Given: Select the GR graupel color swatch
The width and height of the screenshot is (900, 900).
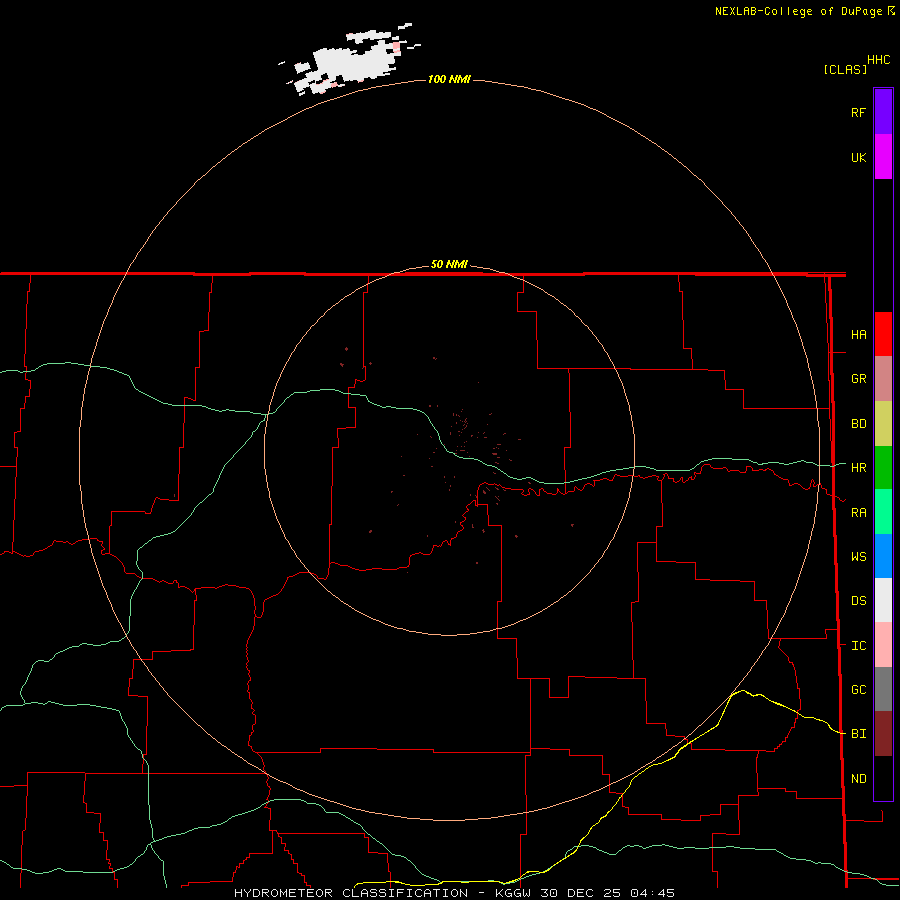Looking at the screenshot, I should [x=883, y=379].
